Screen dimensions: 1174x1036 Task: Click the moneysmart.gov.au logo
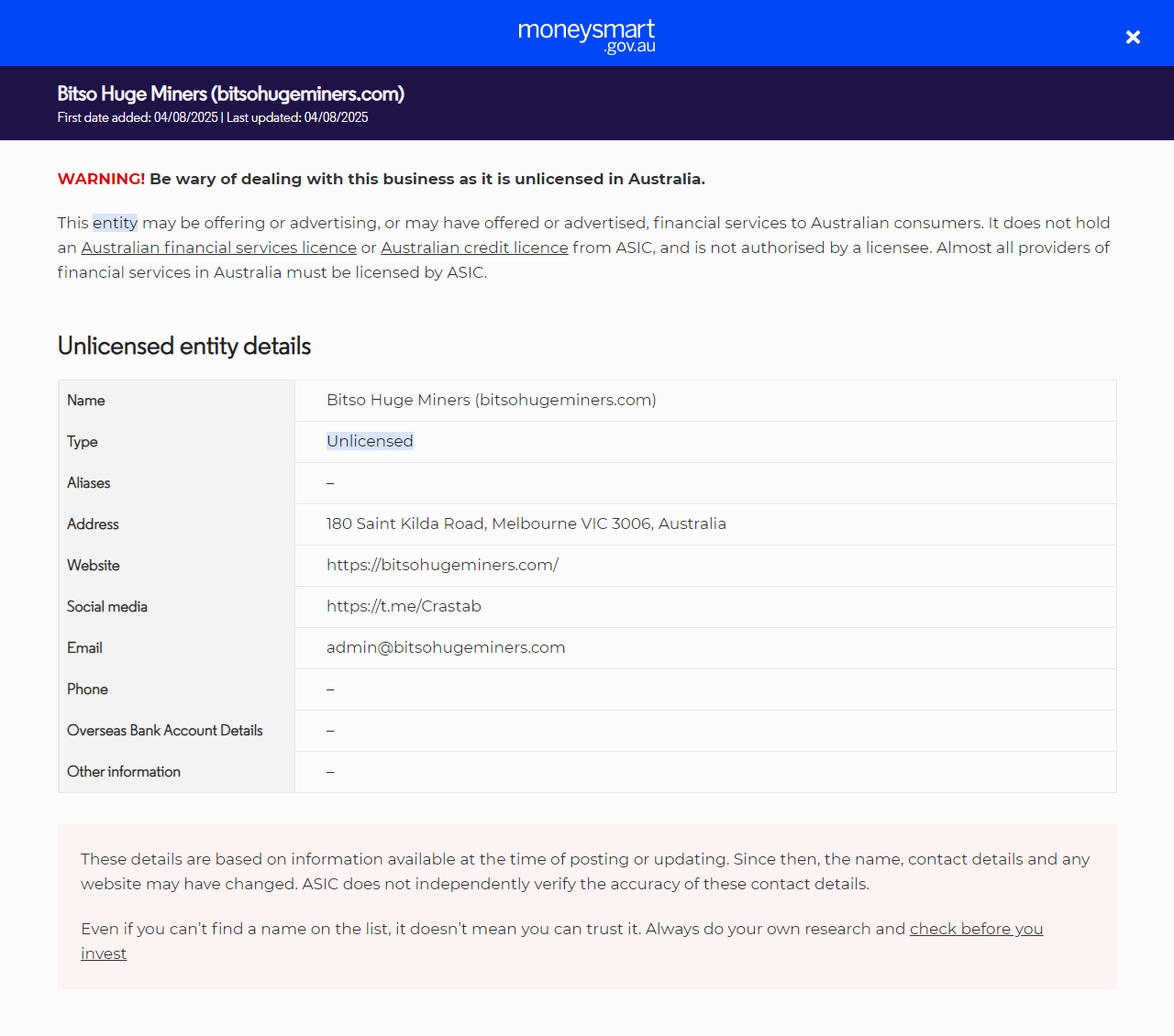[x=586, y=35]
